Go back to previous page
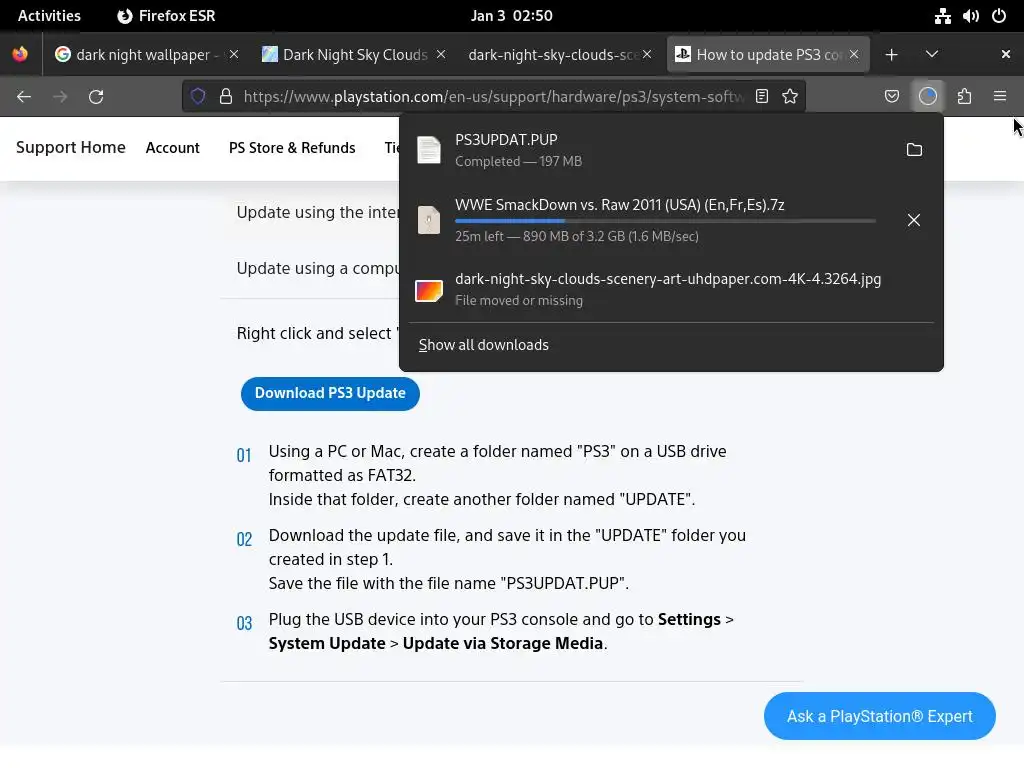The height and width of the screenshot is (768, 1024). tap(24, 96)
